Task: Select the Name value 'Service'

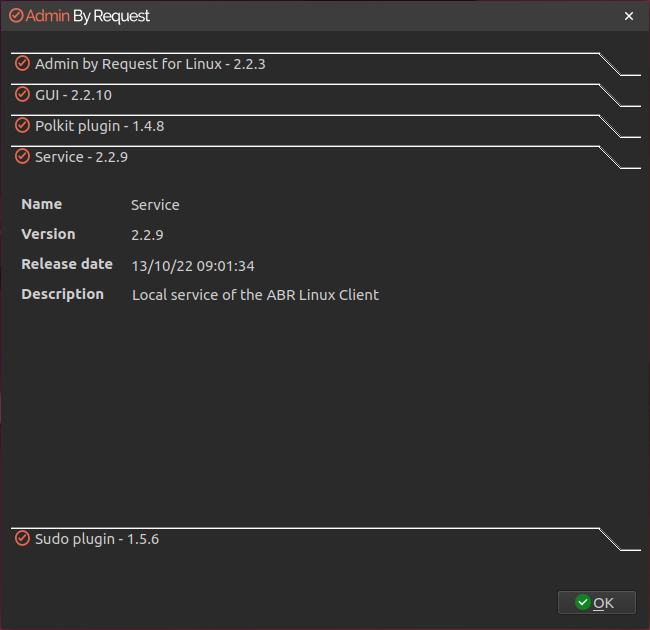Action: point(155,205)
